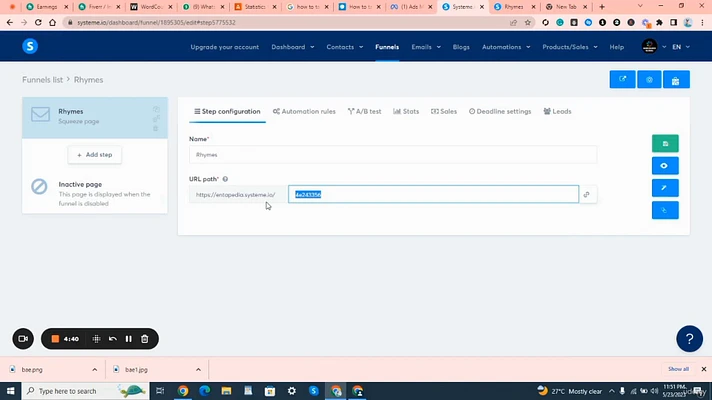
Task: Click the green save button
Action: pyautogui.click(x=665, y=144)
